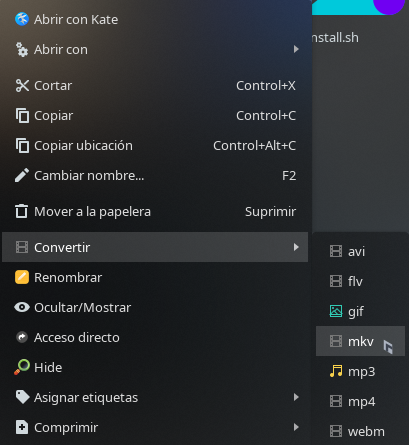Expand the Abrir con submenu arrow
The width and height of the screenshot is (409, 445).
[x=296, y=49]
